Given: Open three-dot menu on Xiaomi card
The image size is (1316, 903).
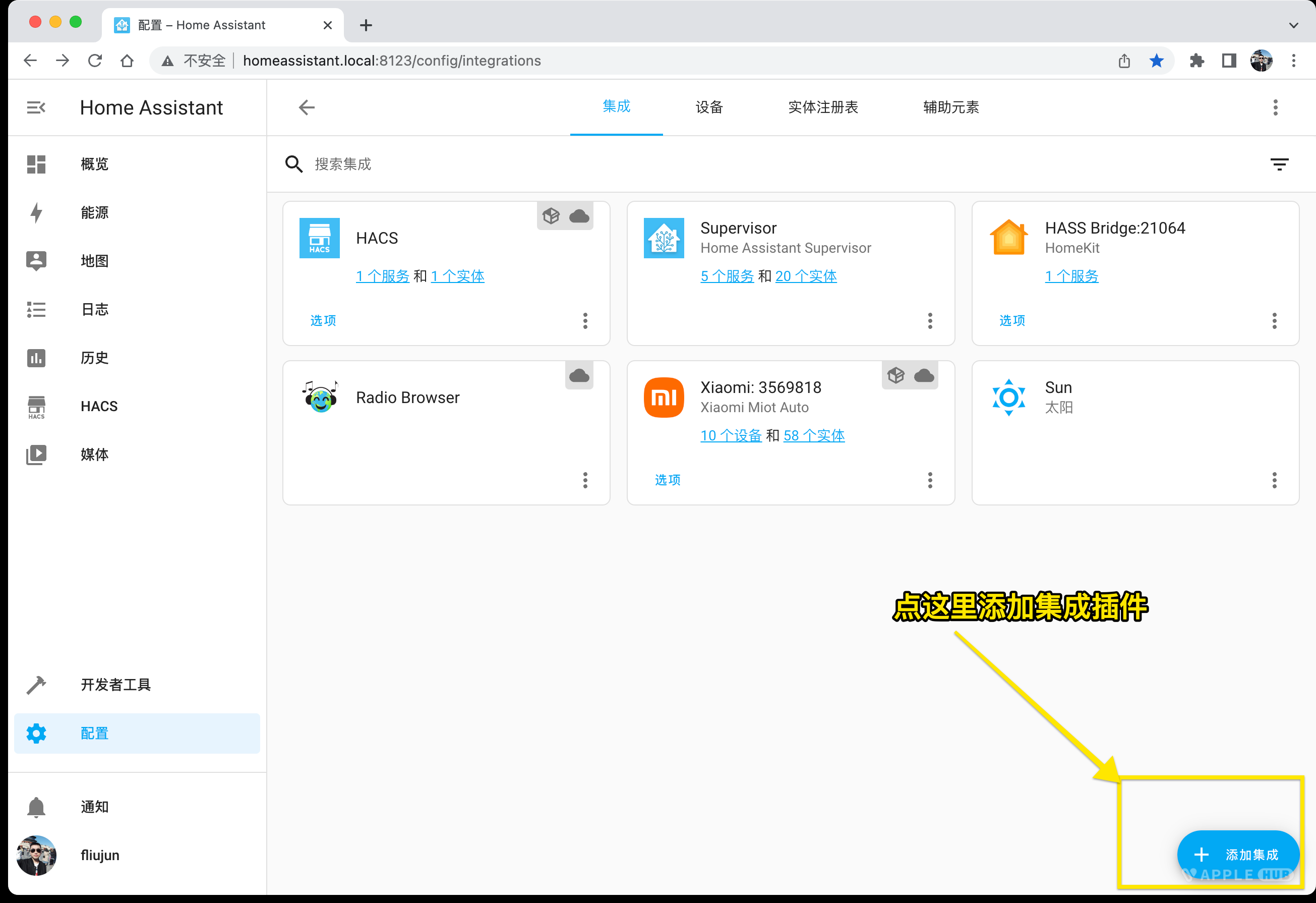Looking at the screenshot, I should pyautogui.click(x=930, y=480).
